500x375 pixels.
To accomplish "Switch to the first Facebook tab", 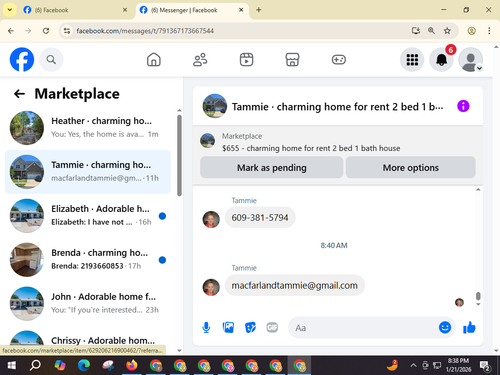I will point(75,10).
